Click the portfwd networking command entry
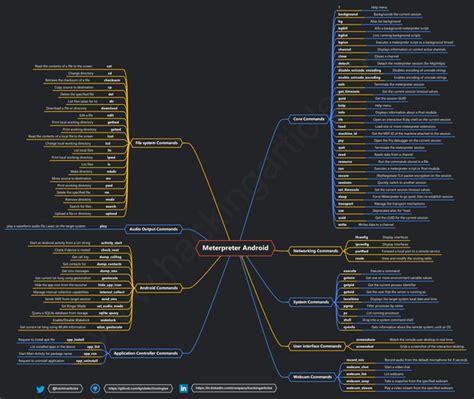Image resolution: width=474 pixels, height=399 pixels. click(362, 251)
